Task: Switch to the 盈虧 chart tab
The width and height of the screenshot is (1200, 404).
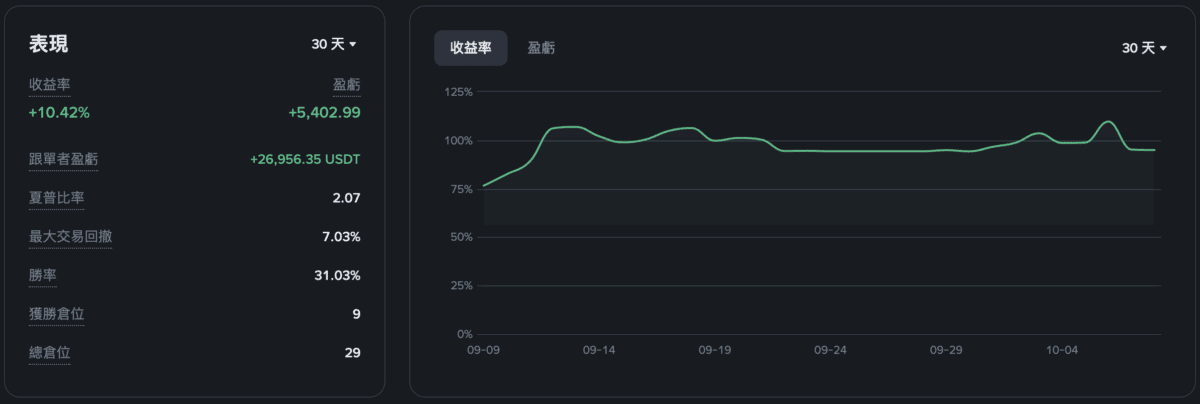Action: pyautogui.click(x=542, y=48)
